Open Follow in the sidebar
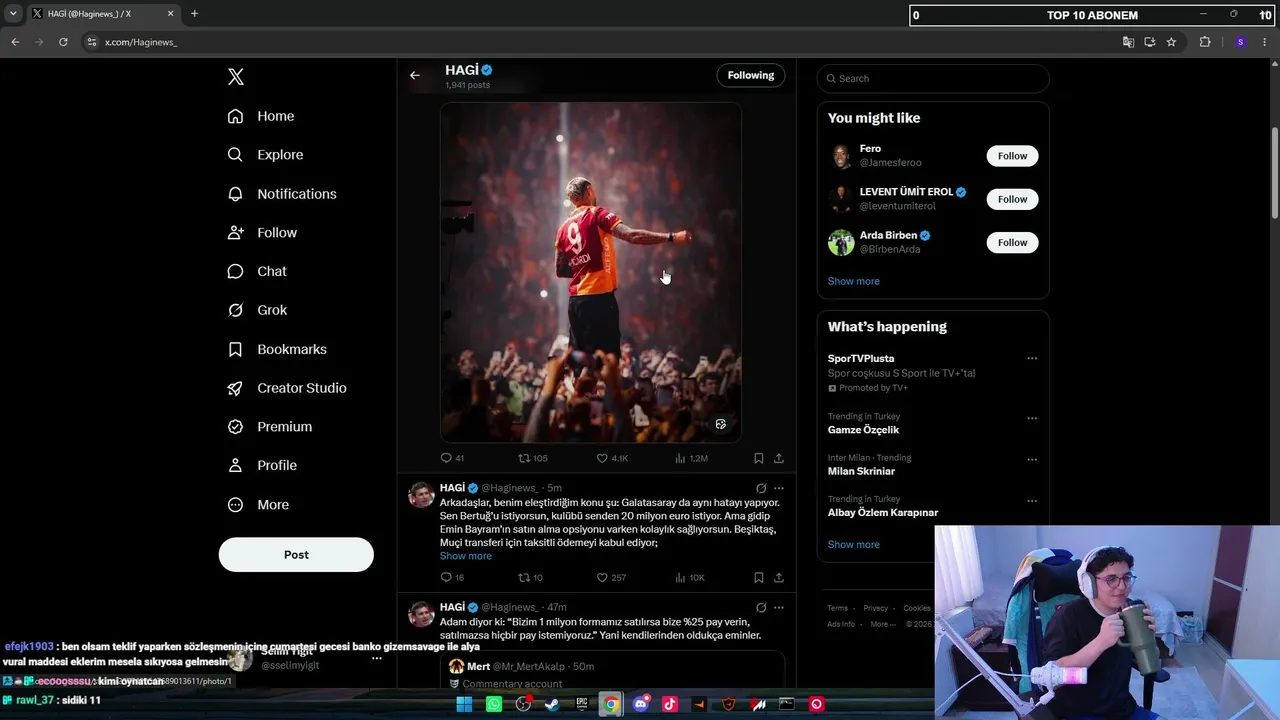The height and width of the screenshot is (720, 1280). point(262,233)
